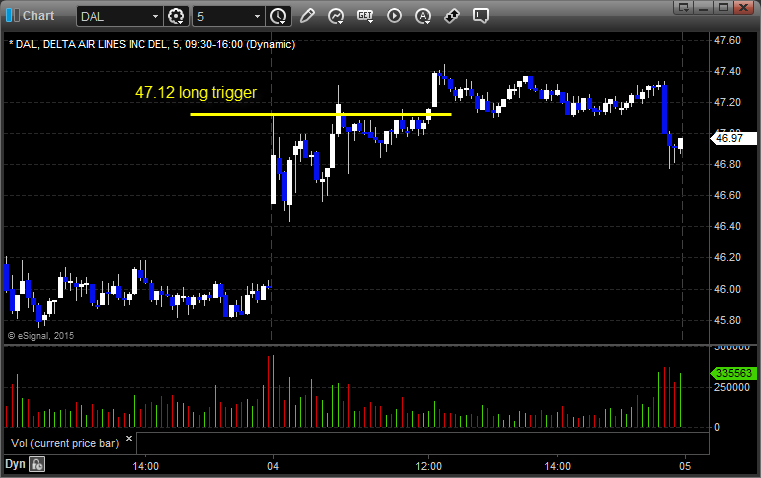761x478 pixels.
Task: Open the time template clock menu
Action: [278, 16]
